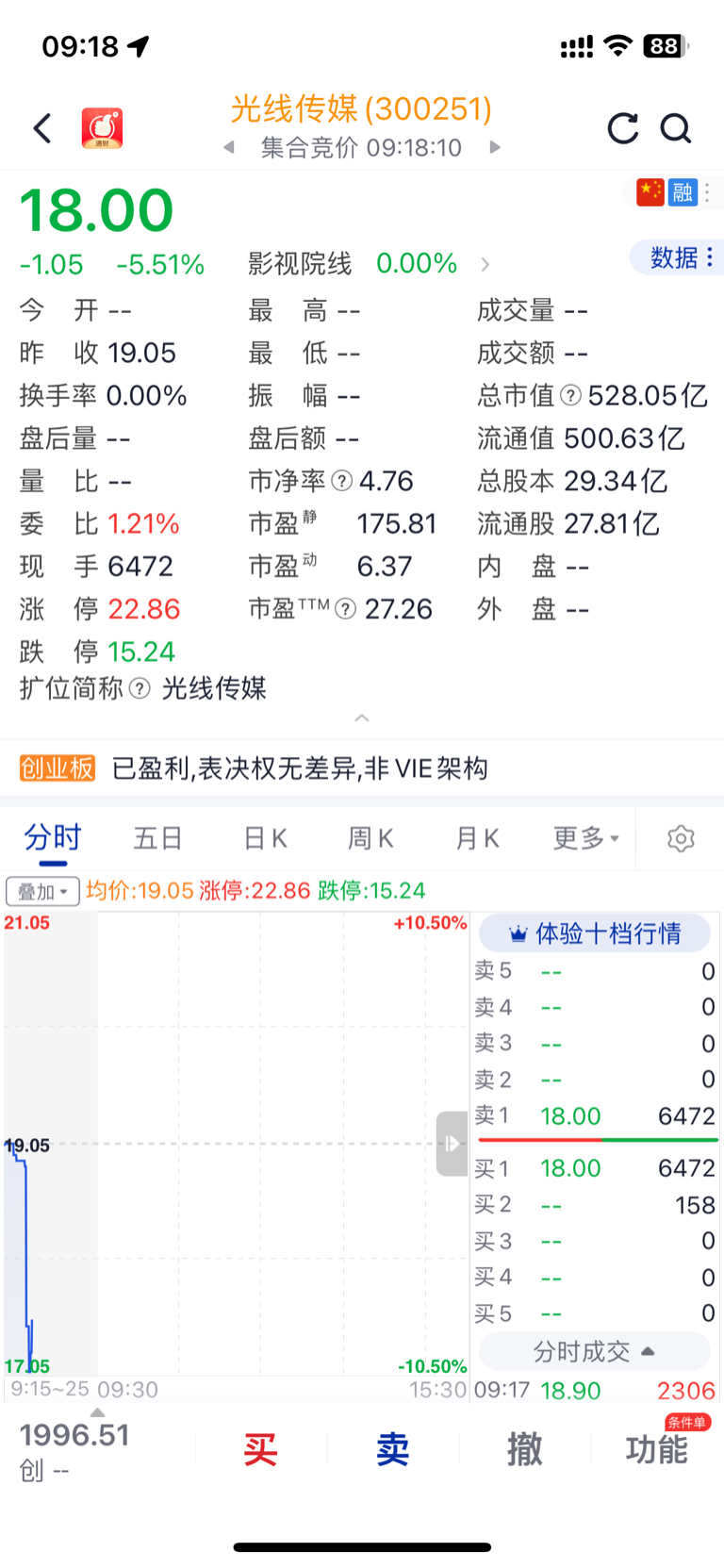Switch to the 日K chart tab
This screenshot has width=724, height=1568.
tap(265, 837)
